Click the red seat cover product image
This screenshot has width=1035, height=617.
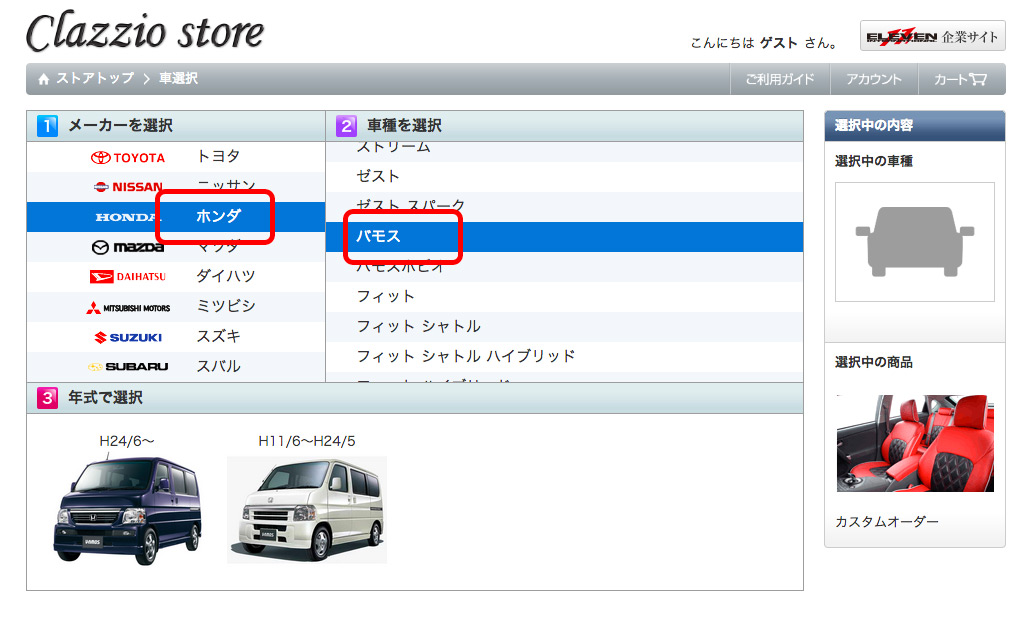pyautogui.click(x=915, y=443)
